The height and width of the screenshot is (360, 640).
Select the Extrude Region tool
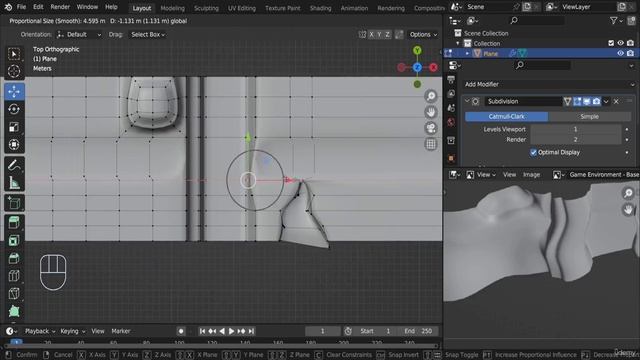[x=14, y=223]
